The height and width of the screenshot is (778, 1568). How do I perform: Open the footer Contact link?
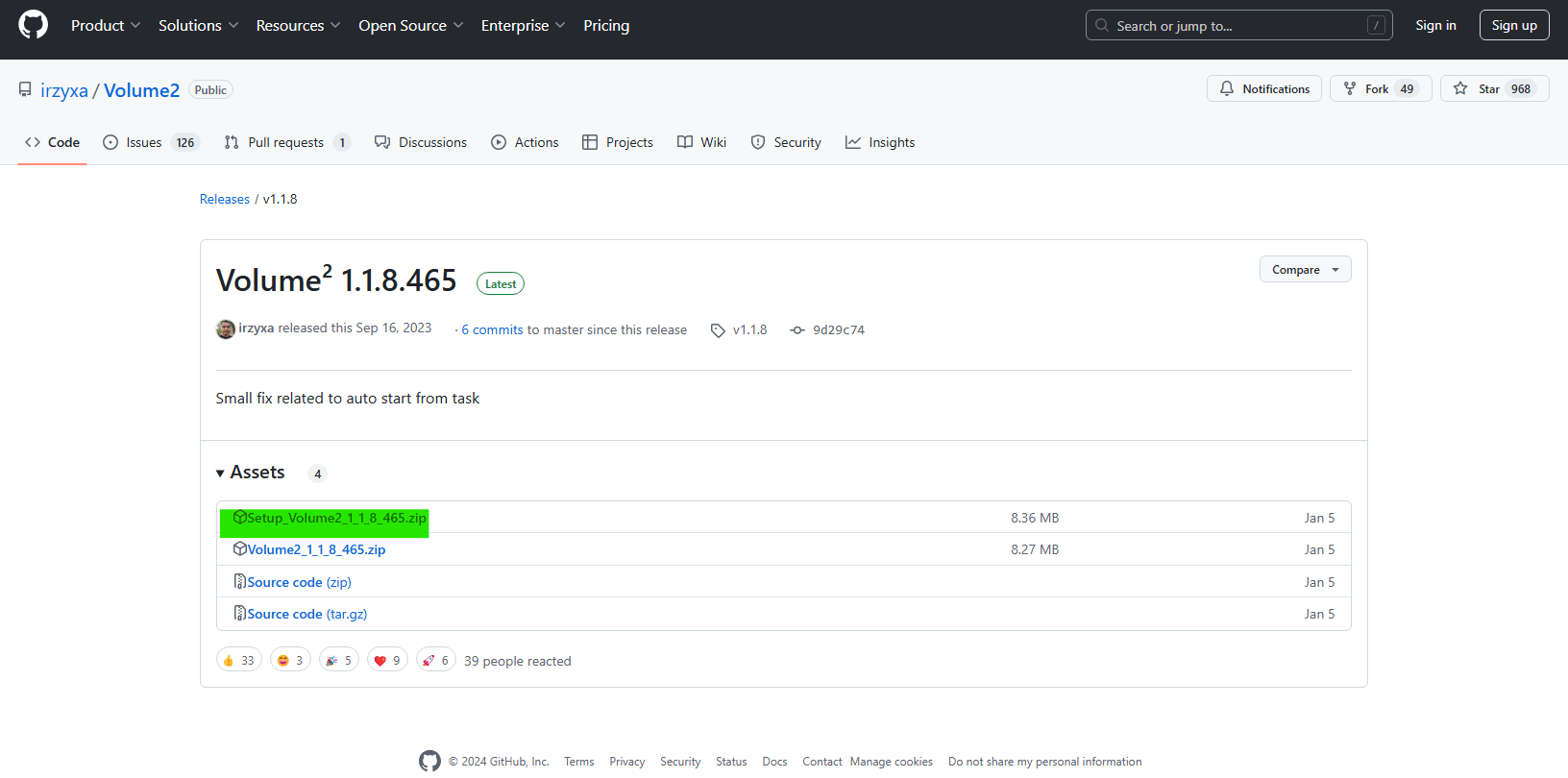coord(822,762)
